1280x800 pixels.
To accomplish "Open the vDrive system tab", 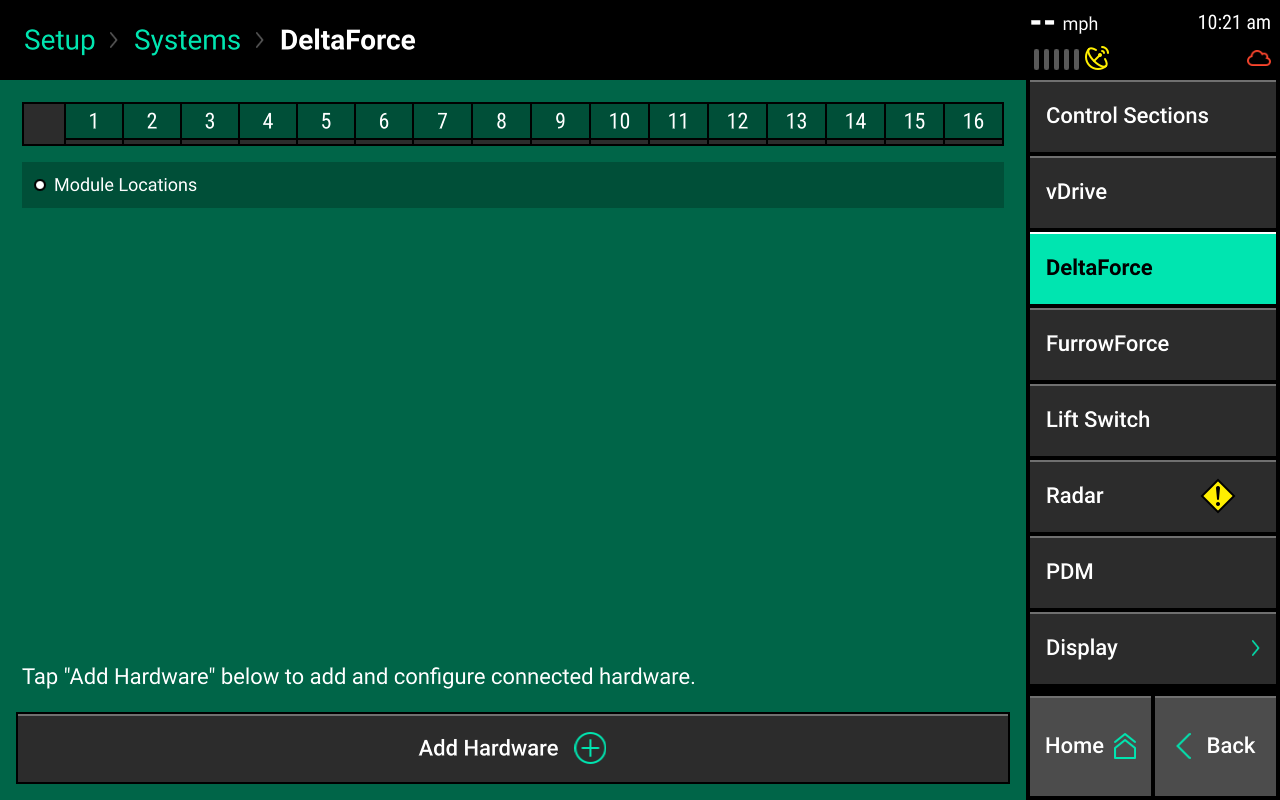I will [1153, 192].
